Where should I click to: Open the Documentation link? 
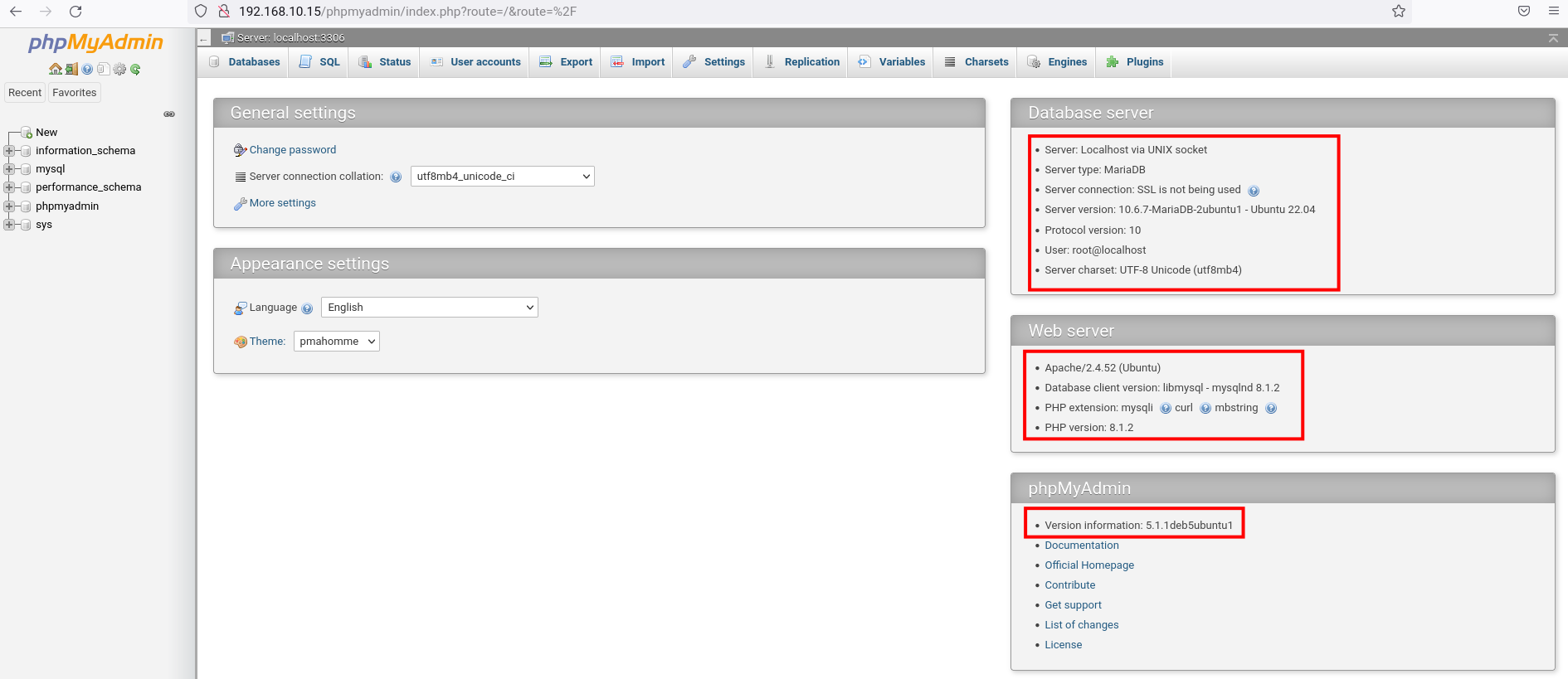click(1082, 546)
